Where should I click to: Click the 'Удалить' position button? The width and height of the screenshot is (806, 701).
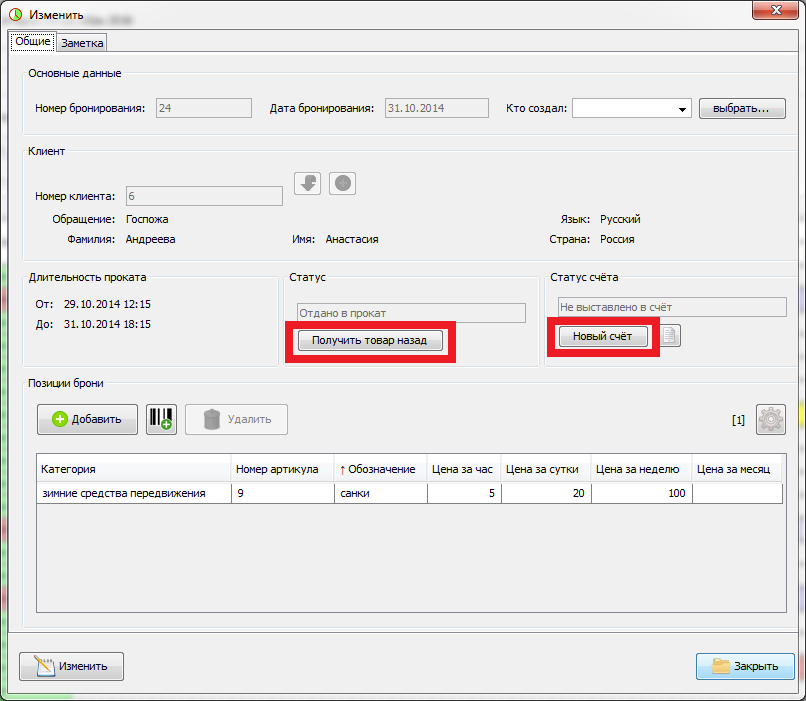[x=236, y=419]
